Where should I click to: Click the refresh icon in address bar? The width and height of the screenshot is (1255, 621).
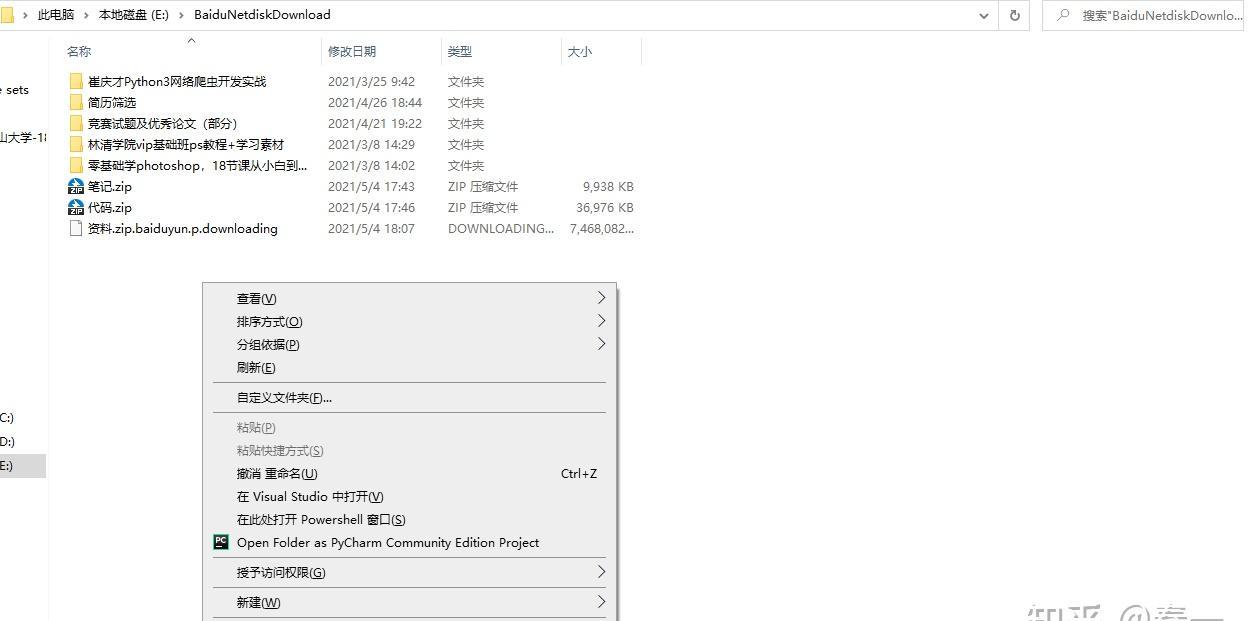tap(1014, 15)
